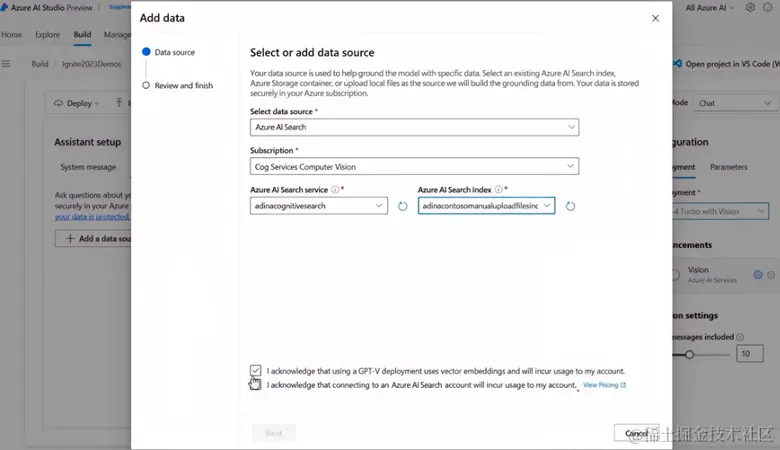Screen dimensions: 780x450
Task: Go to the Home tab
Action: [x=11, y=35]
